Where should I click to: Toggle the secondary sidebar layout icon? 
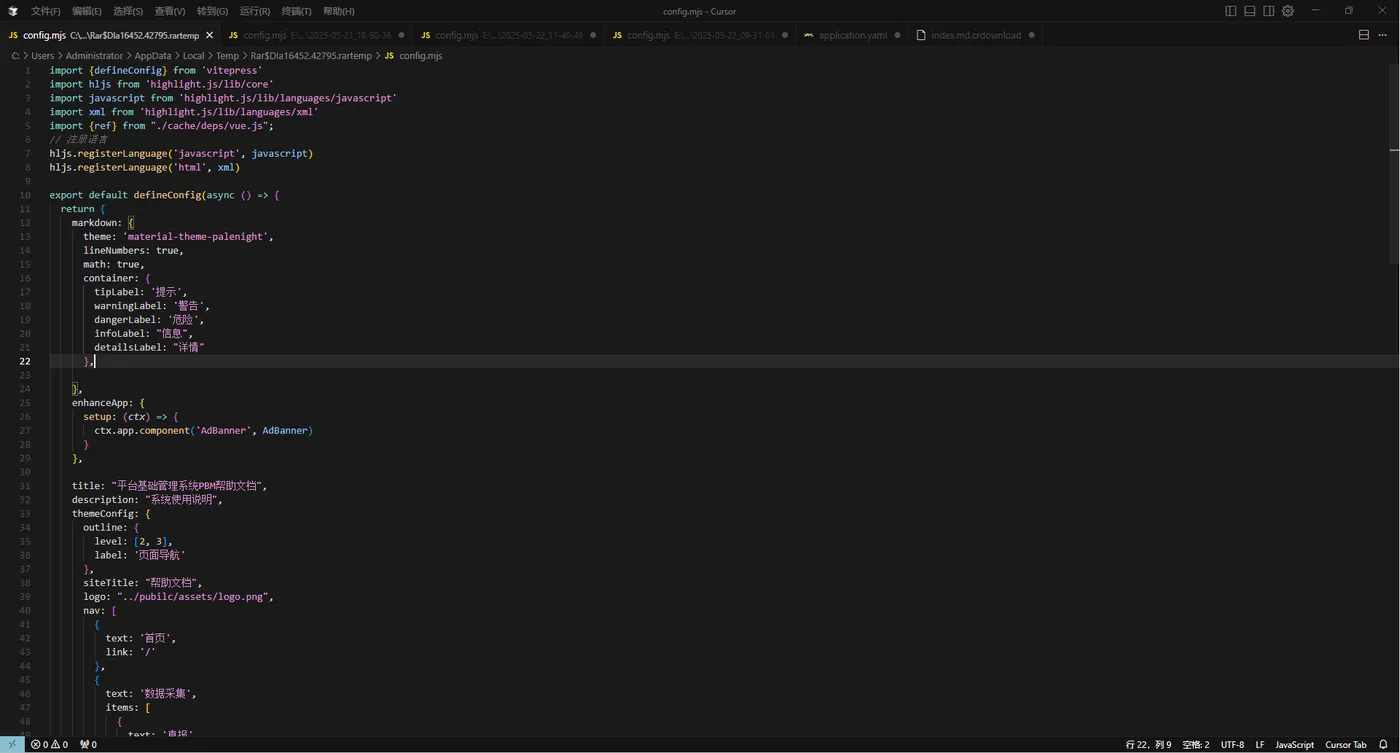coord(1269,11)
